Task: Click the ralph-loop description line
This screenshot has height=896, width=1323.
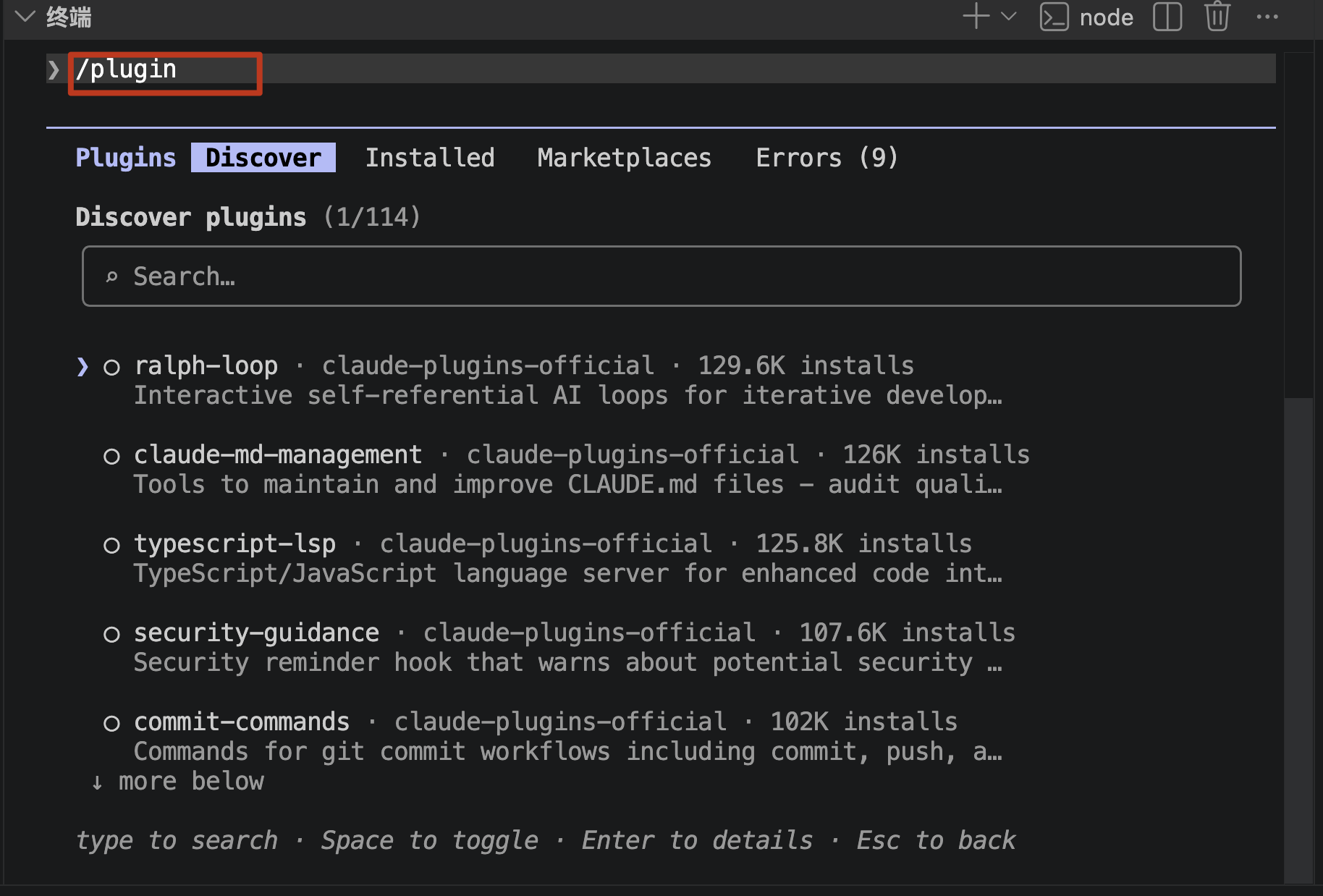Action: [568, 396]
